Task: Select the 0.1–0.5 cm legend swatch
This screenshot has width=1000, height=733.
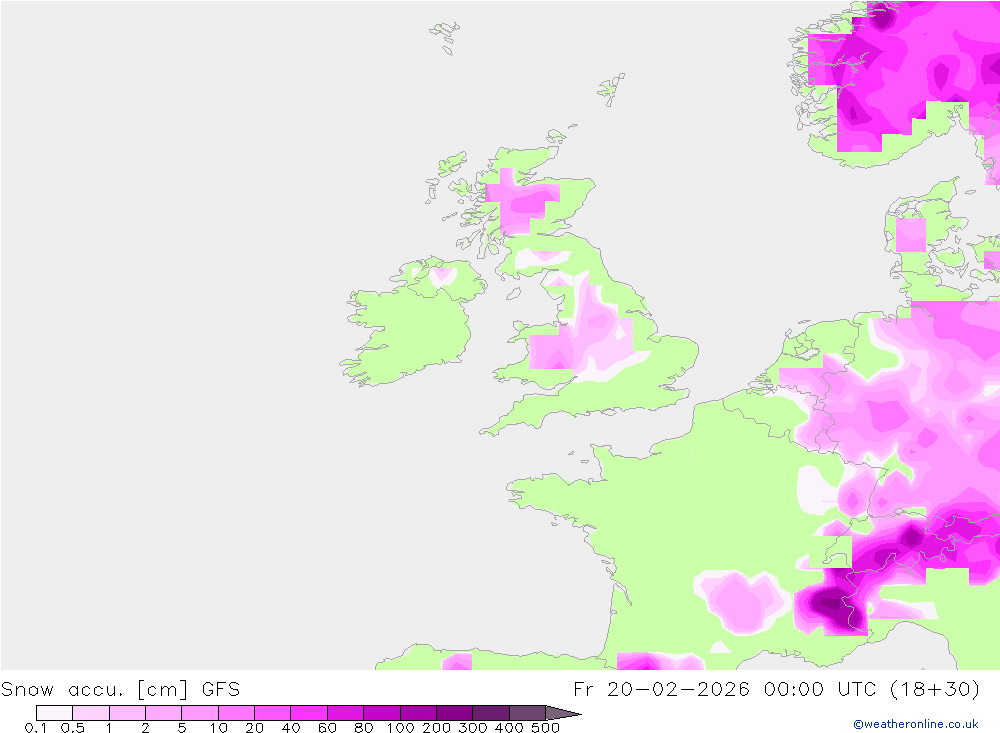Action: pos(54,713)
